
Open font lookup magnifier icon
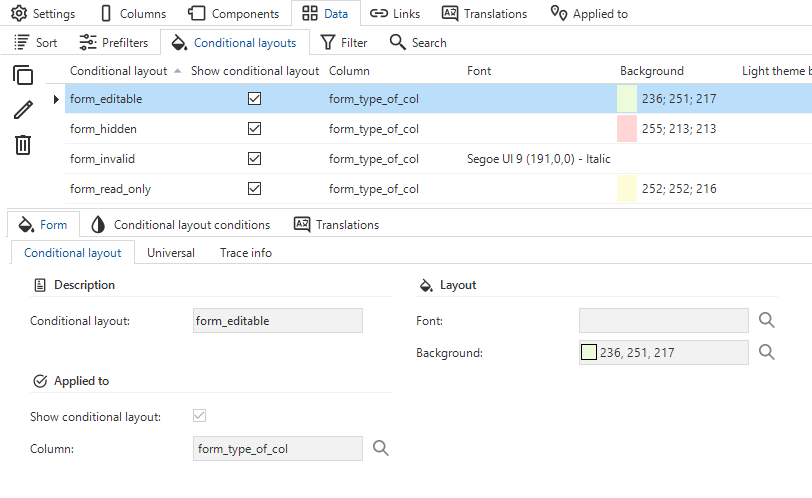(x=767, y=320)
